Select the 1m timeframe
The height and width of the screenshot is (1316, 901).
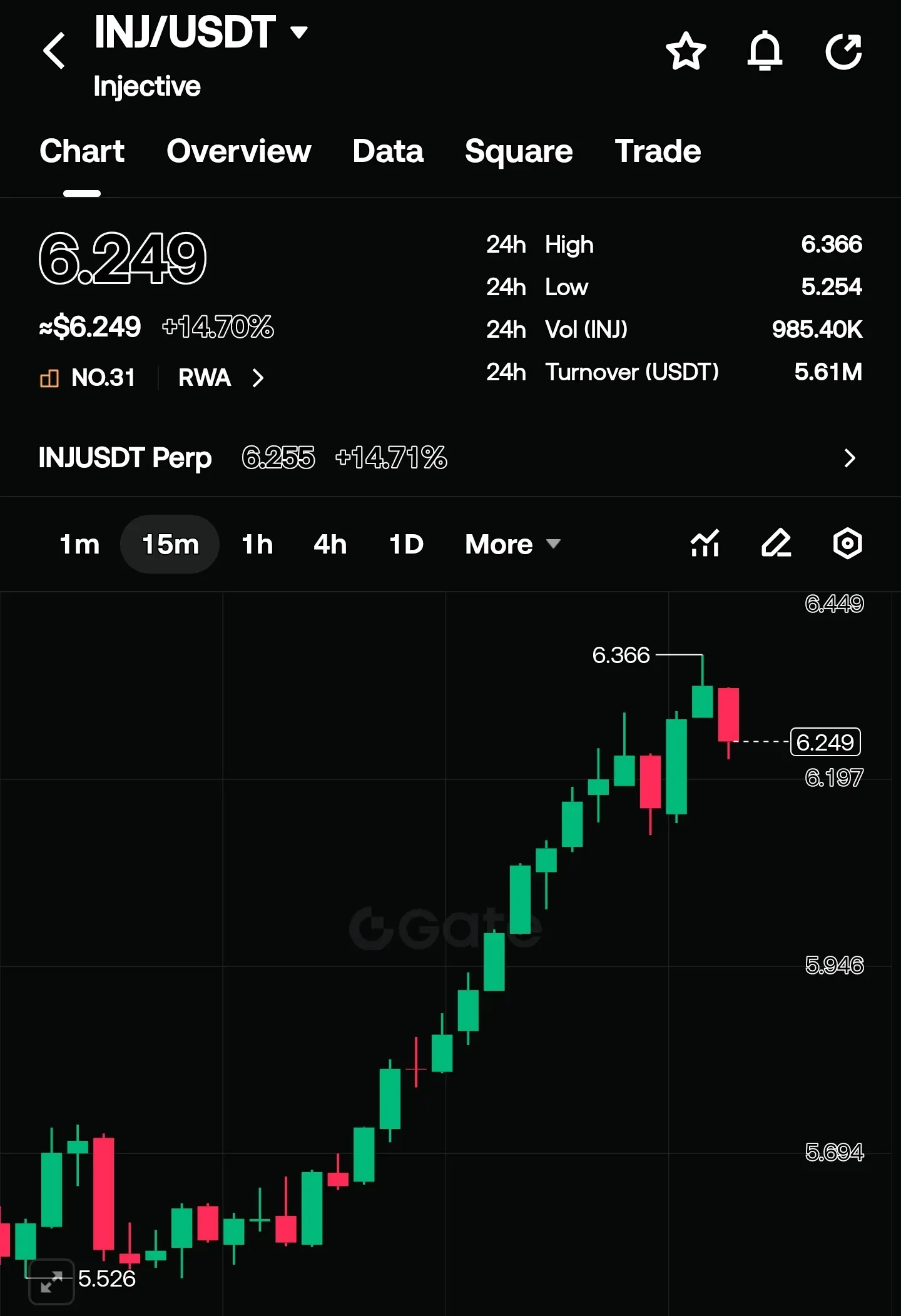click(79, 544)
